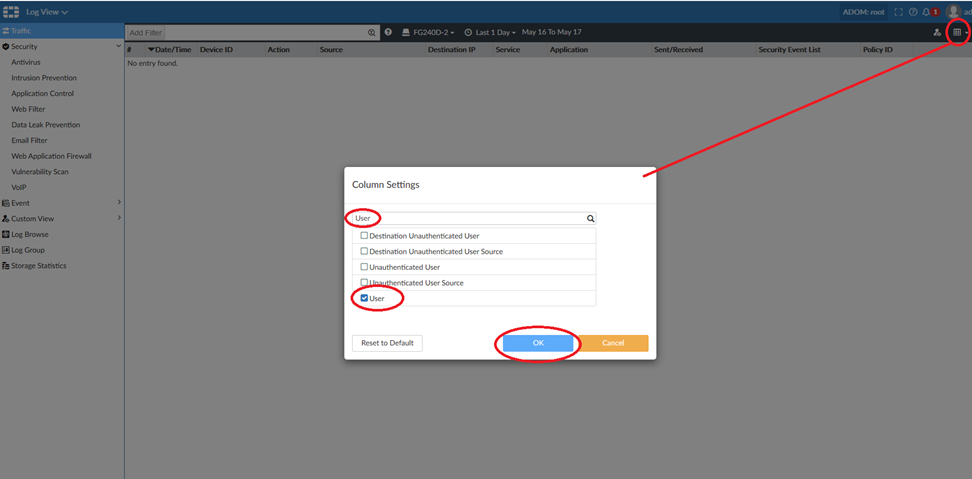972x479 pixels.
Task: Click the magnifier icon in Column Settings search
Action: [590, 218]
